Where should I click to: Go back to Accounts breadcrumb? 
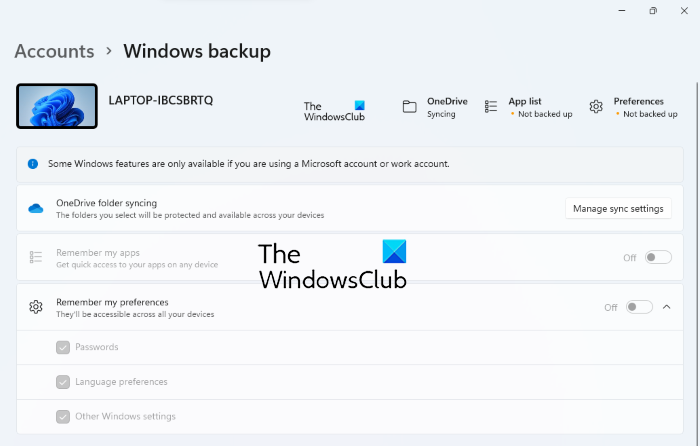[x=54, y=51]
